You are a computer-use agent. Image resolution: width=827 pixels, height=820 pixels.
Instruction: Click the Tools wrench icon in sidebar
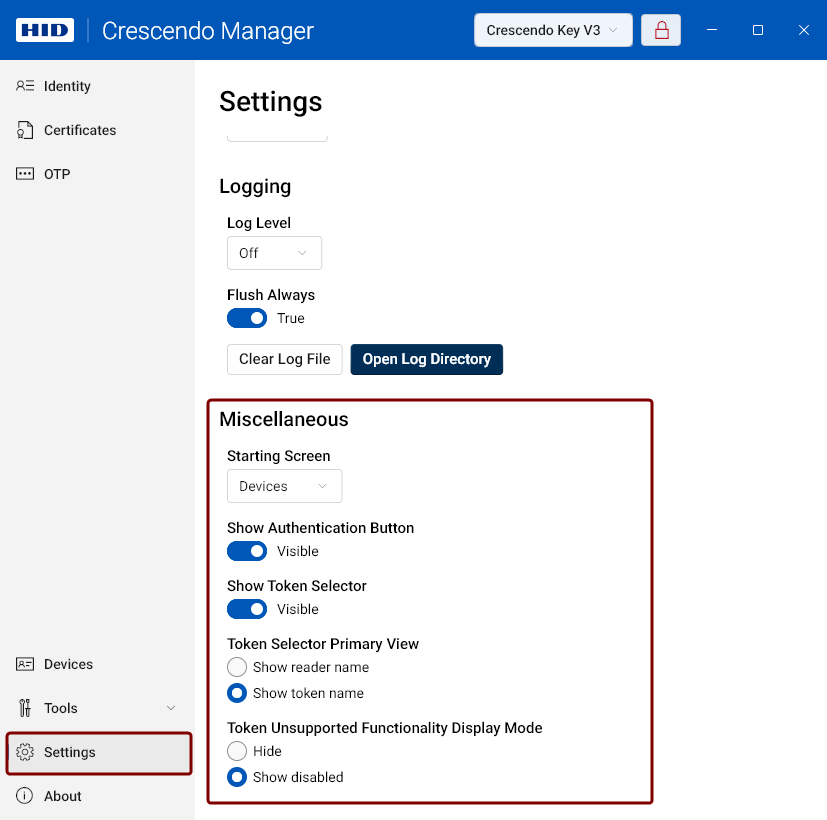click(25, 708)
